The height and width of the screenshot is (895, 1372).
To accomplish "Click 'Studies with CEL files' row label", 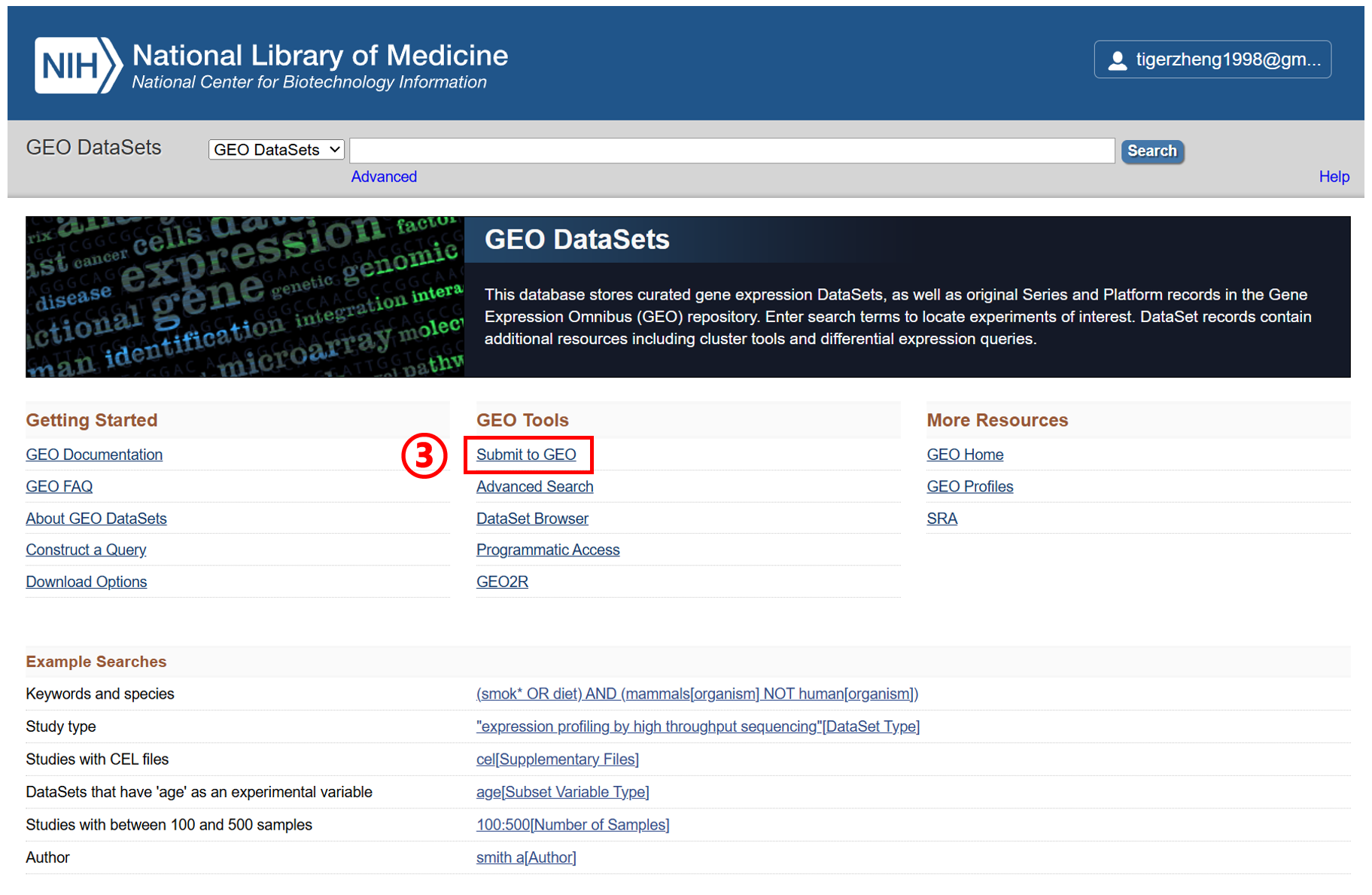I will 97,760.
